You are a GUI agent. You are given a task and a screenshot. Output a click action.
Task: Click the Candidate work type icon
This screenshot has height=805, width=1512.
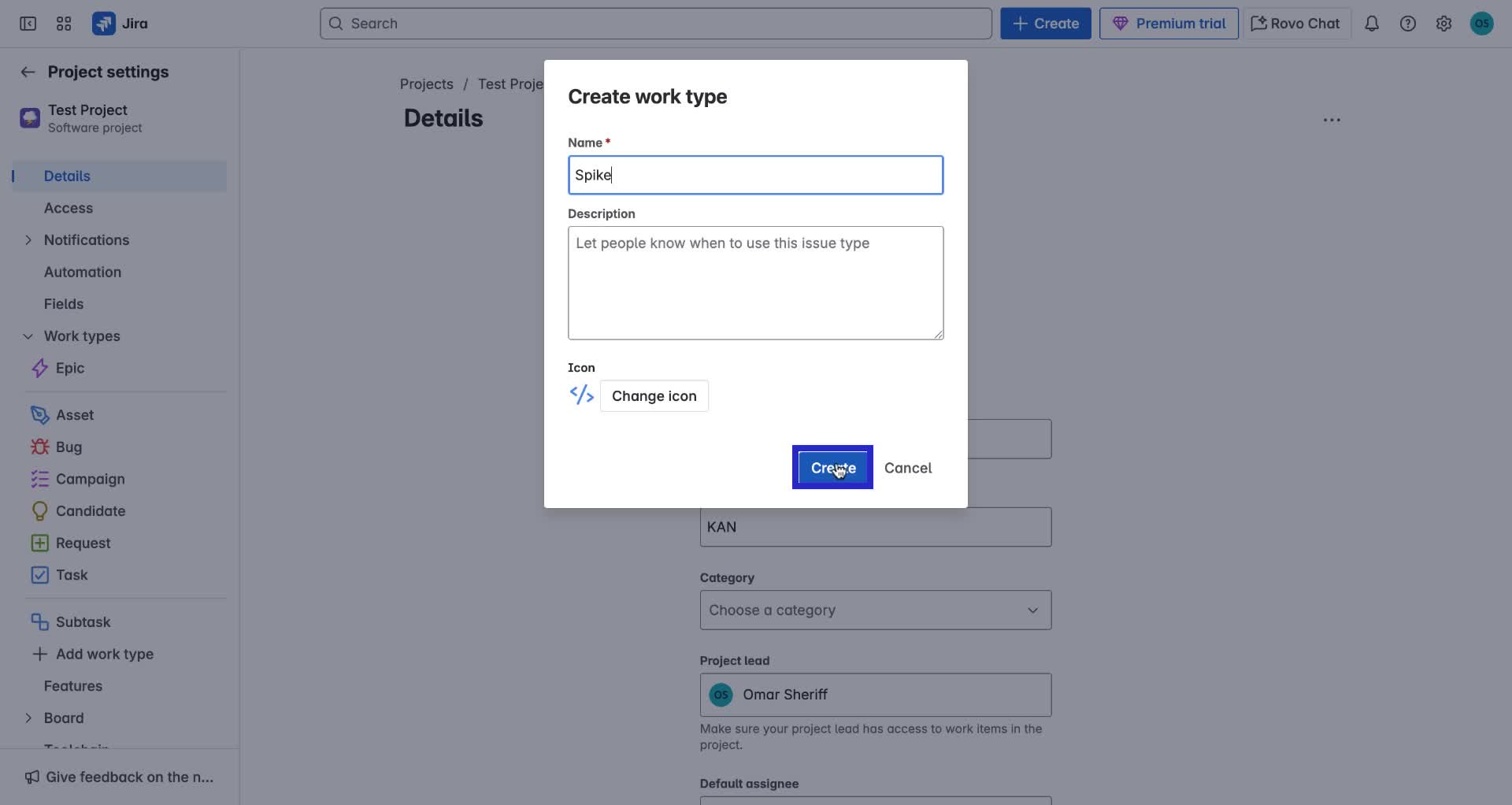tap(39, 510)
